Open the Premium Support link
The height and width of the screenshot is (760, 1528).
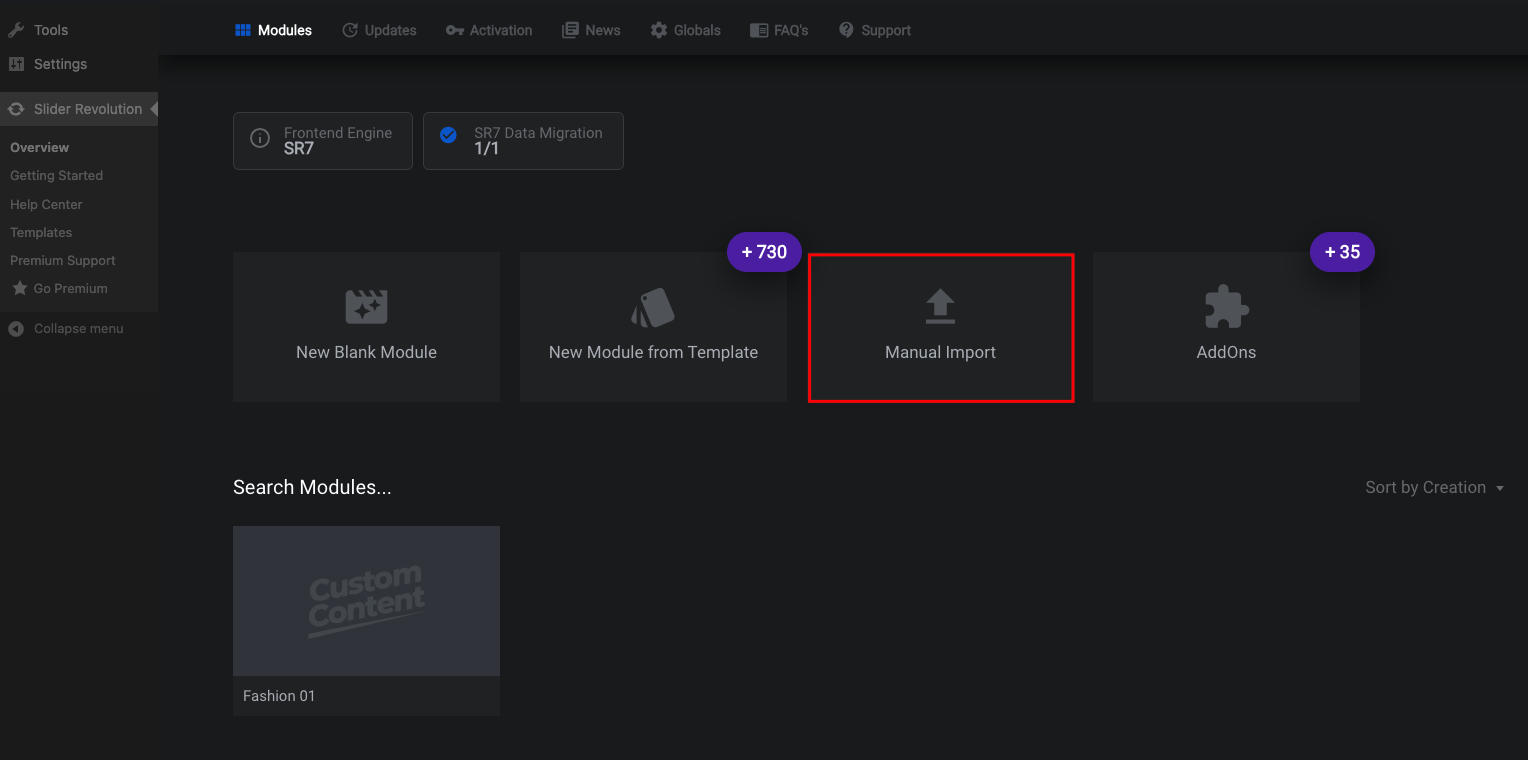coord(63,260)
